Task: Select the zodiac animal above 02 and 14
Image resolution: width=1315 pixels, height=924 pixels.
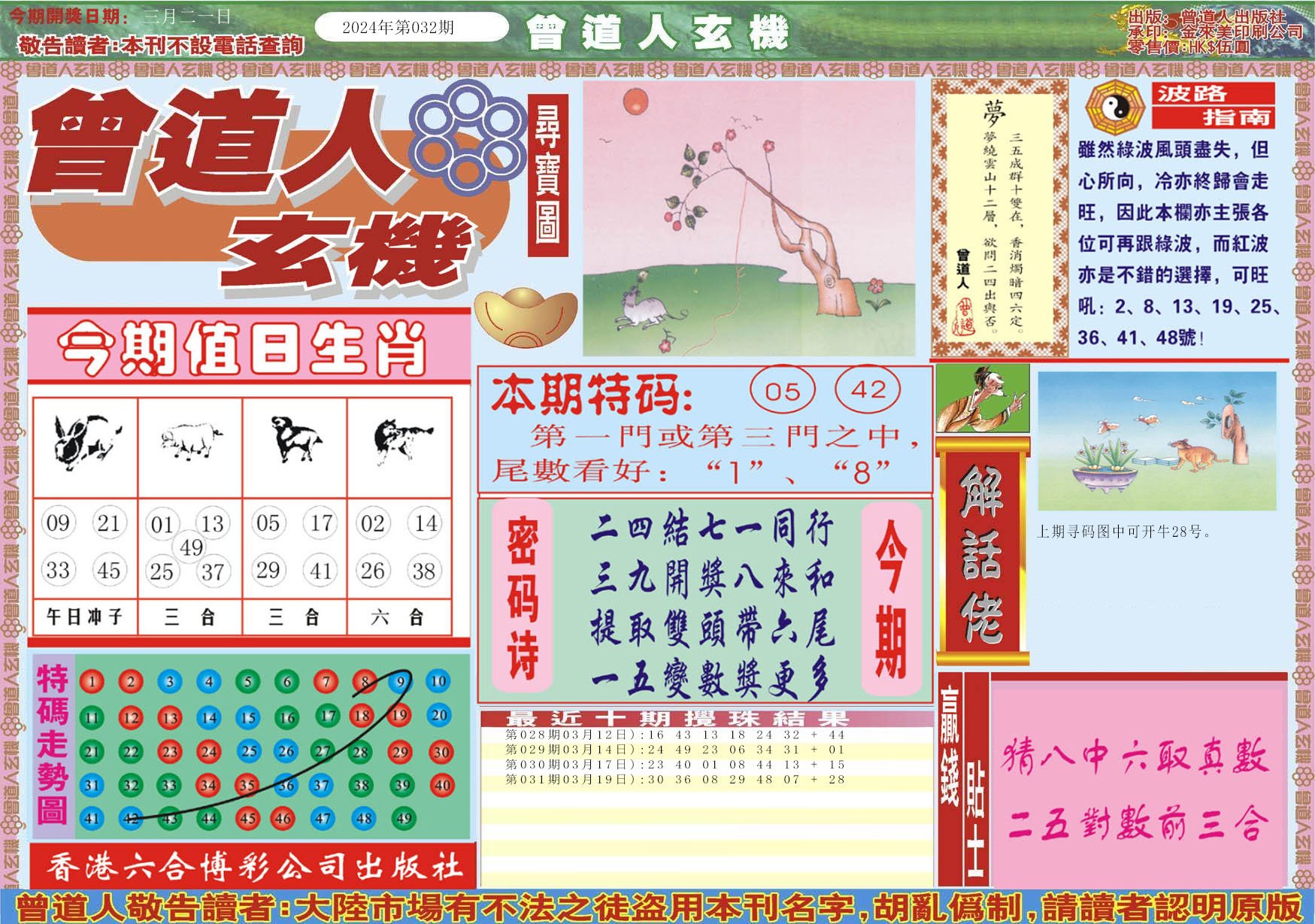Action: 400,440
